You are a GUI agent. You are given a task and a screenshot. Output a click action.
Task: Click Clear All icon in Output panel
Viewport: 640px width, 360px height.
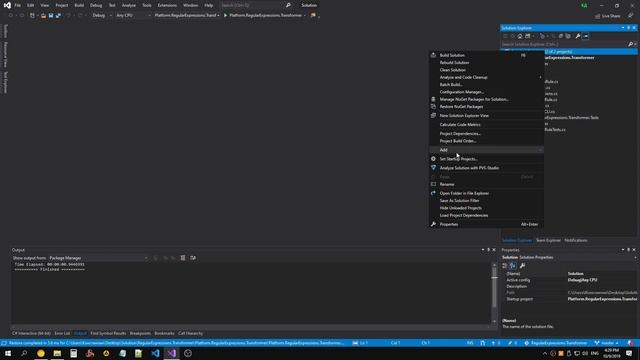[183, 258]
